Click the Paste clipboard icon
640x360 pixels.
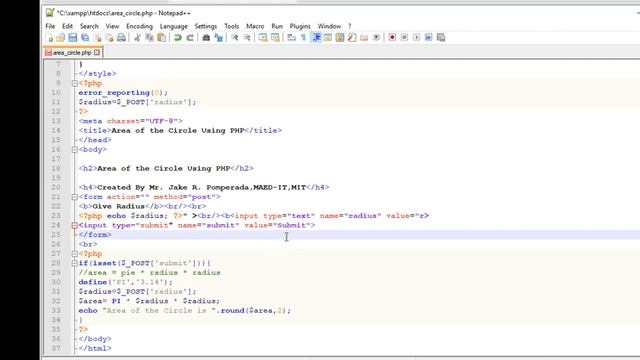162,38
